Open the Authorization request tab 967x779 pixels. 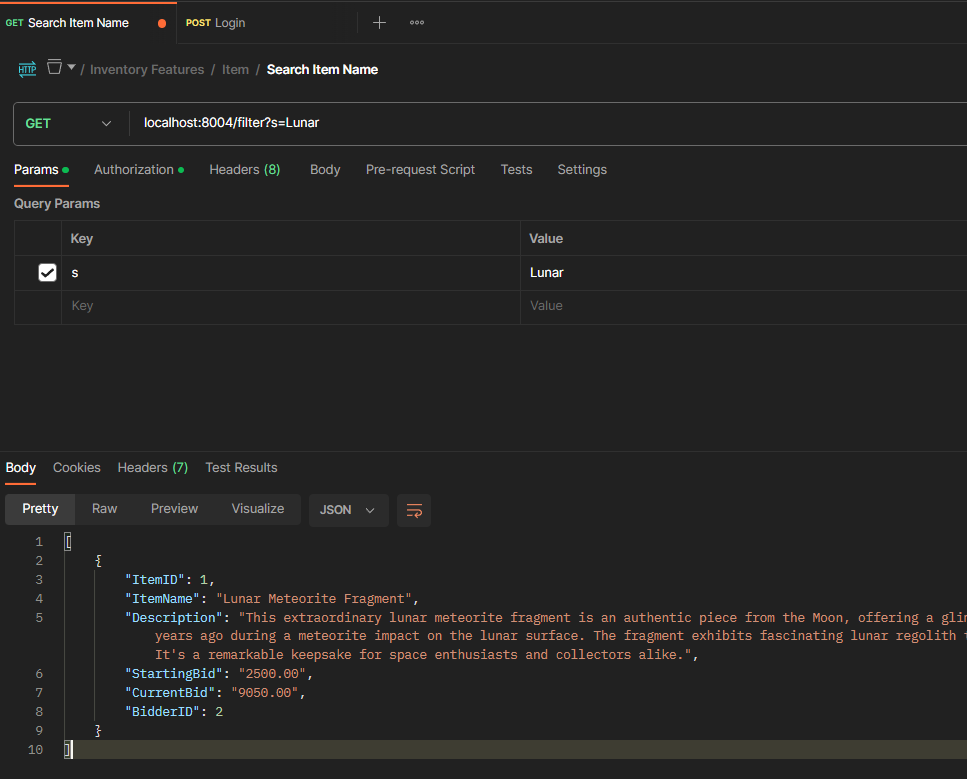134,169
